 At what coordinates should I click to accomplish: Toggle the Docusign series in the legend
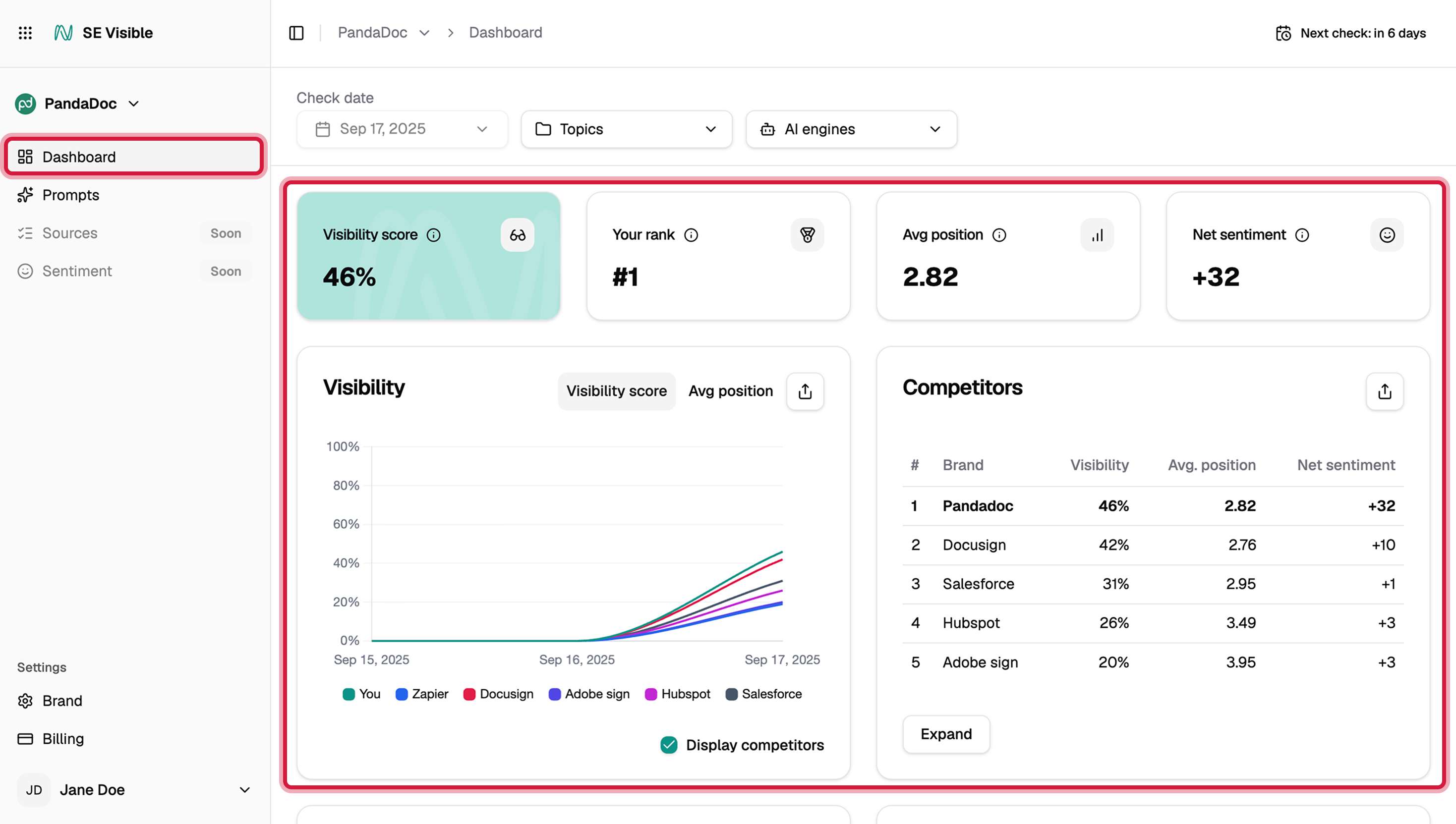pyautogui.click(x=498, y=694)
